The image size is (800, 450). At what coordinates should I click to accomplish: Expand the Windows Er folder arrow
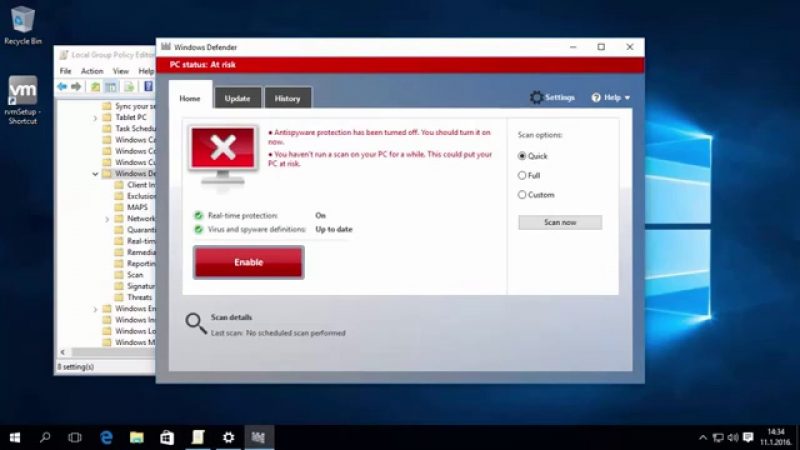pos(95,309)
